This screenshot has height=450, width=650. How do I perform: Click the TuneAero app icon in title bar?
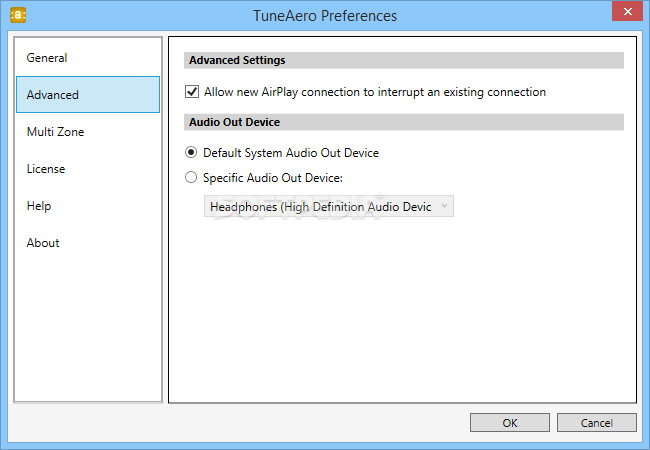(18, 15)
